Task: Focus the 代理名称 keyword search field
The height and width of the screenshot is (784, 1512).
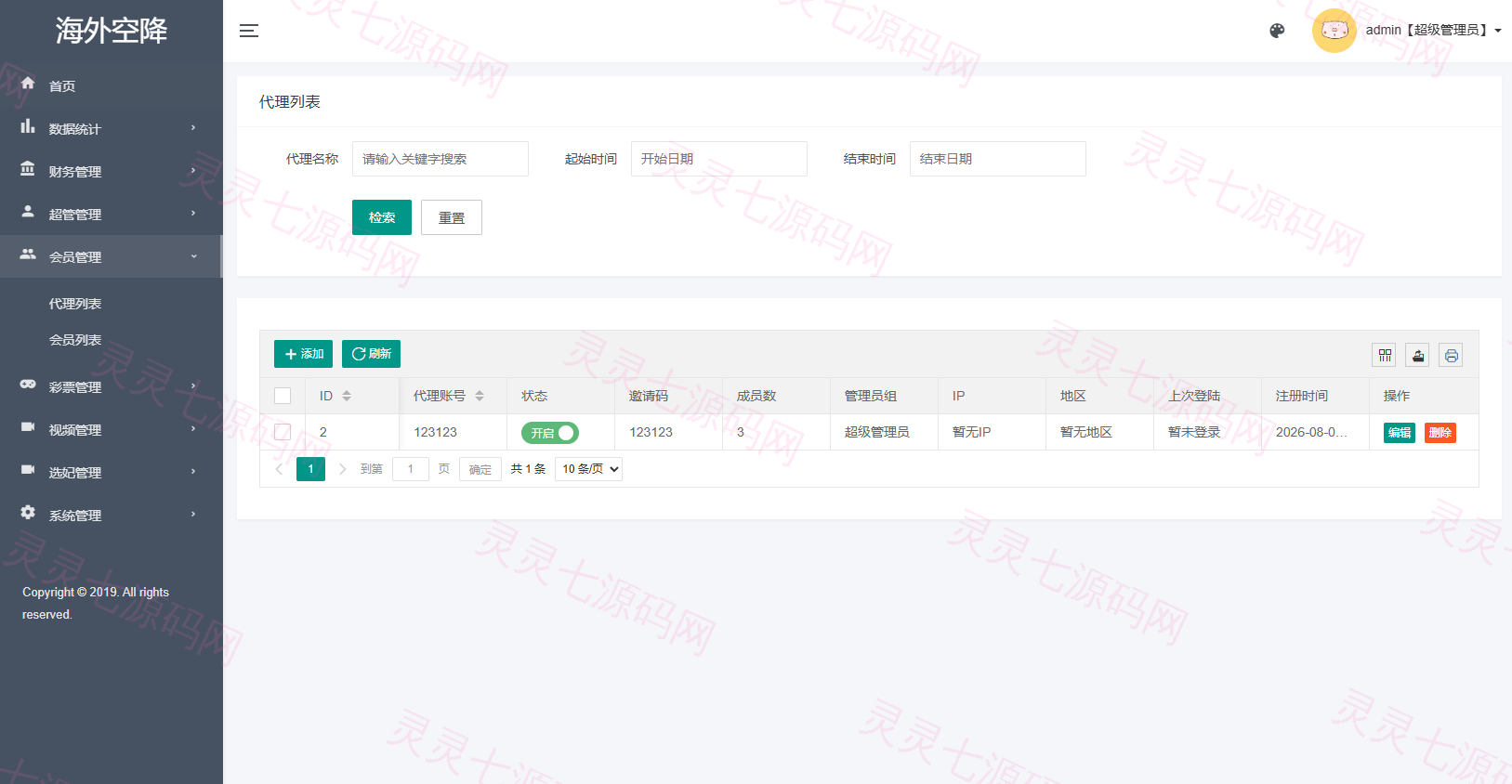Action: tap(440, 159)
